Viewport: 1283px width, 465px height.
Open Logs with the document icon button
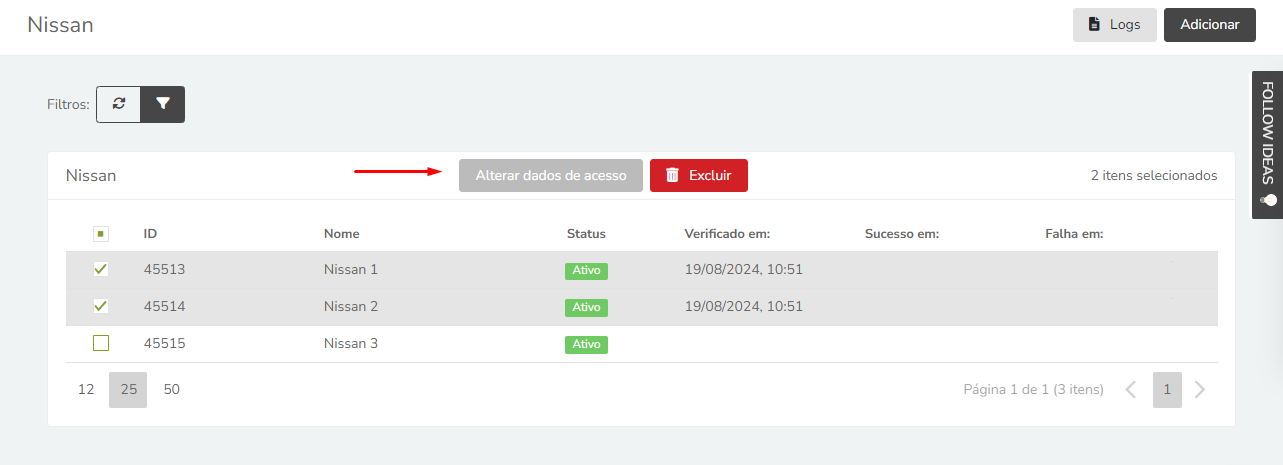pos(1115,25)
